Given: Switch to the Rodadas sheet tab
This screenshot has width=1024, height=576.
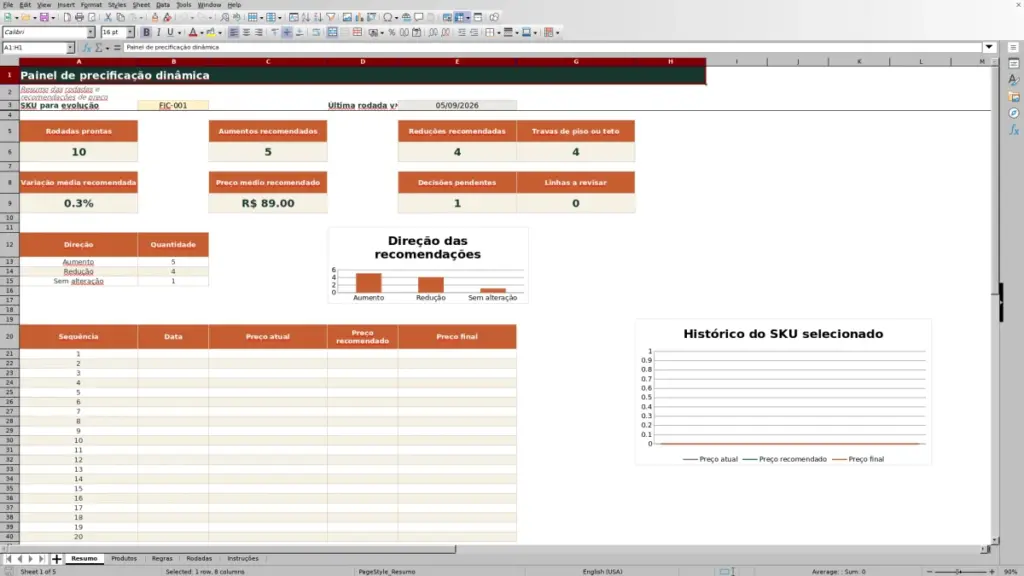Looking at the screenshot, I should (199, 558).
